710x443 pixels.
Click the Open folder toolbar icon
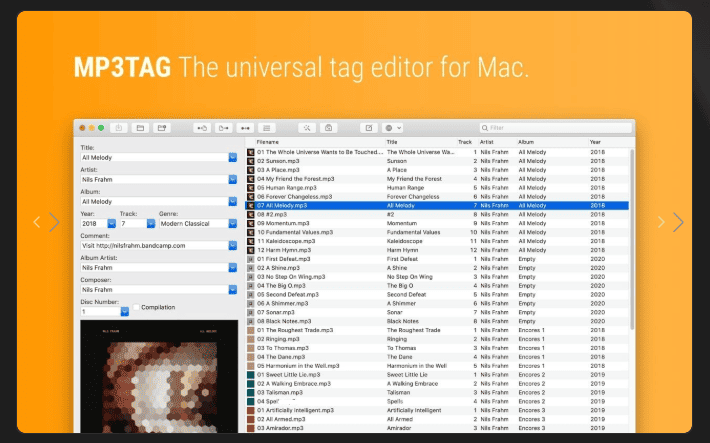140,128
